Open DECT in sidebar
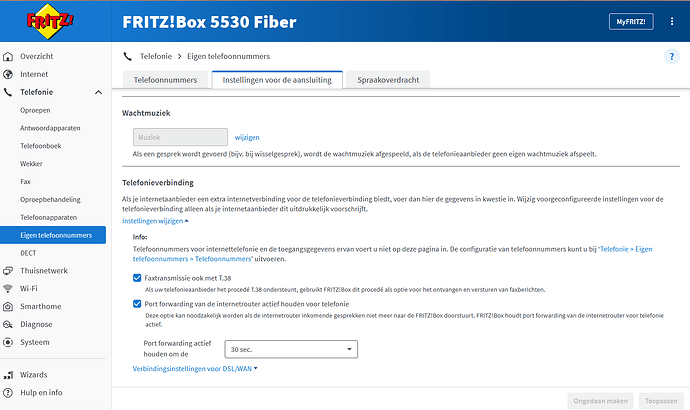 28,253
